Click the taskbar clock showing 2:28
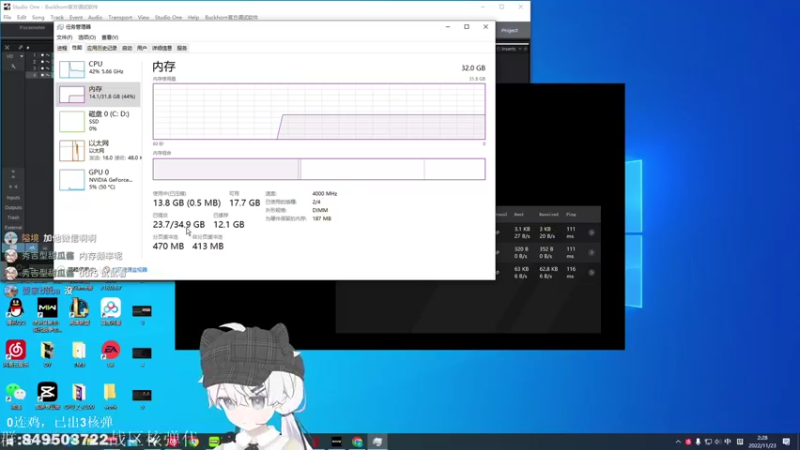 pos(762,442)
